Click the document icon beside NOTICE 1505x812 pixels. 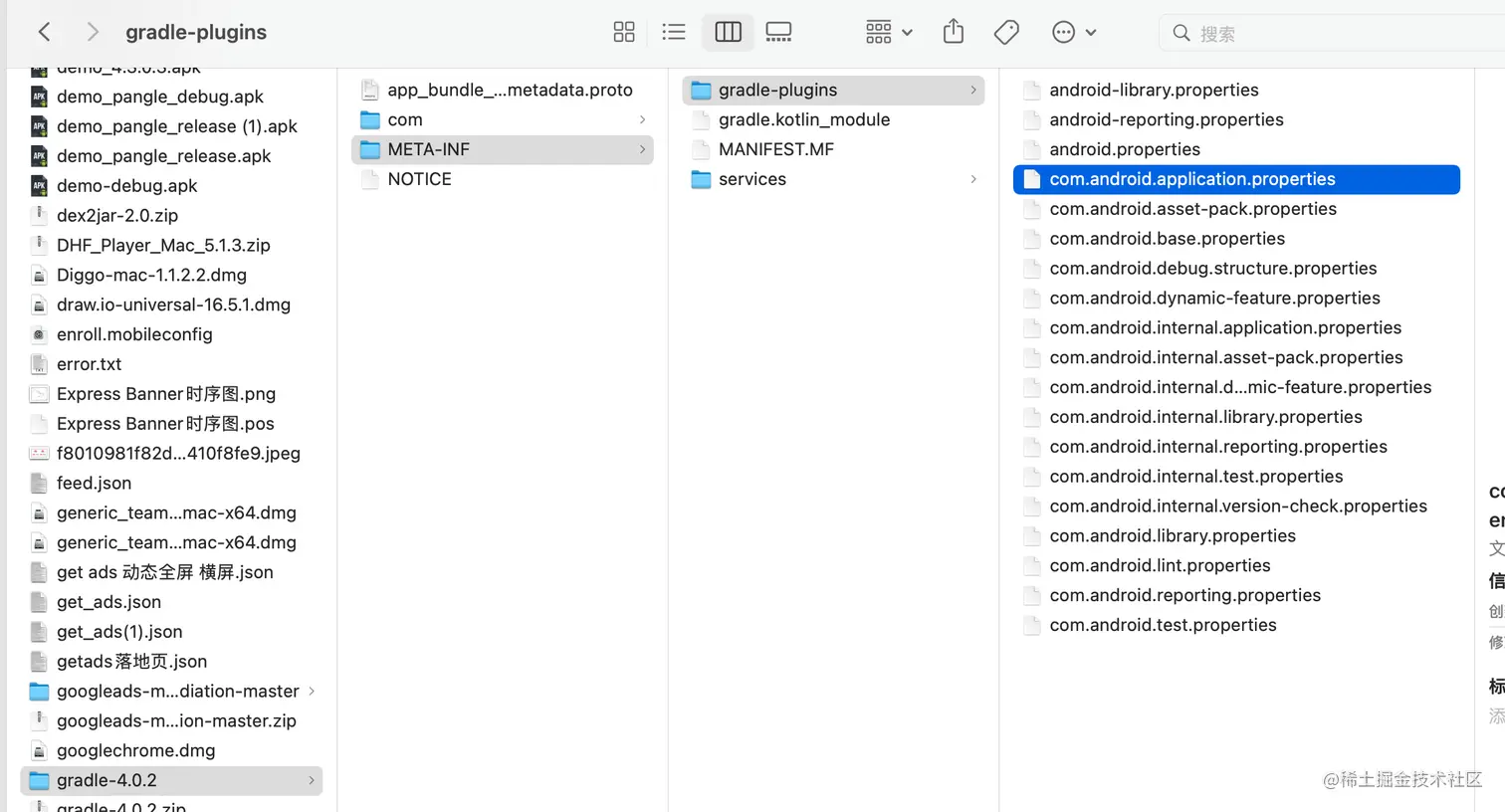pos(370,179)
